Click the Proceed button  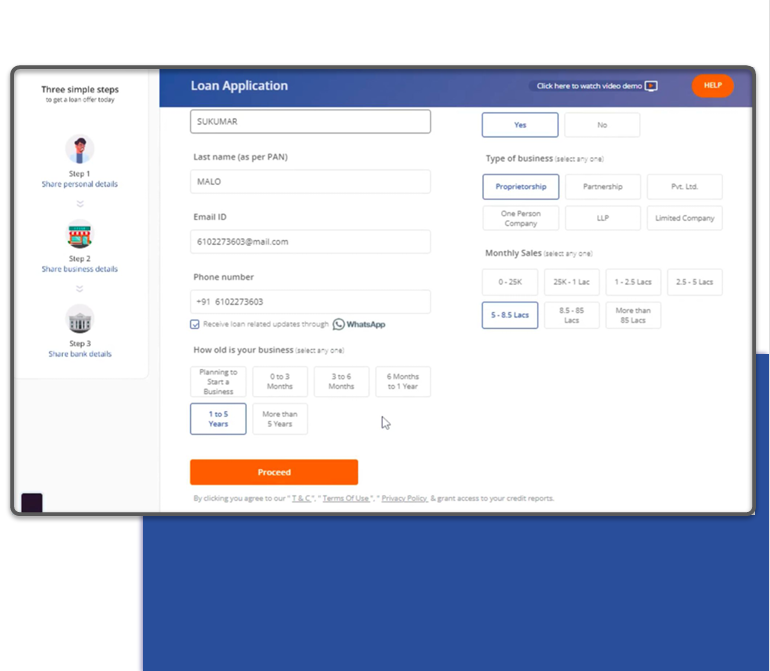(274, 472)
